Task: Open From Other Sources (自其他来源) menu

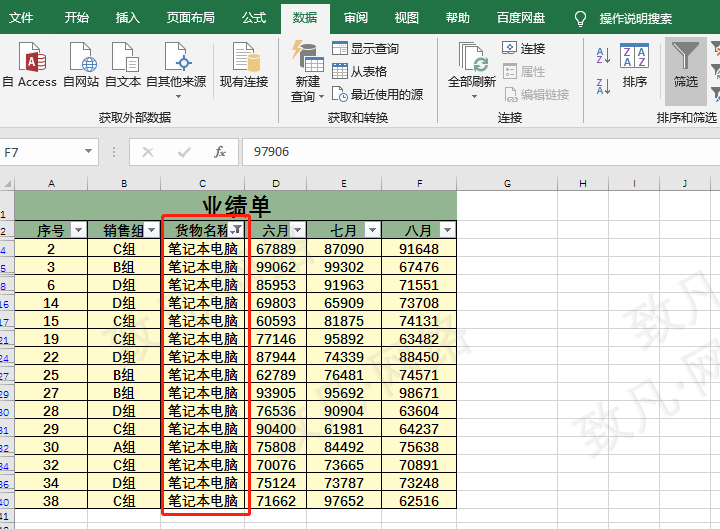Action: [x=176, y=70]
